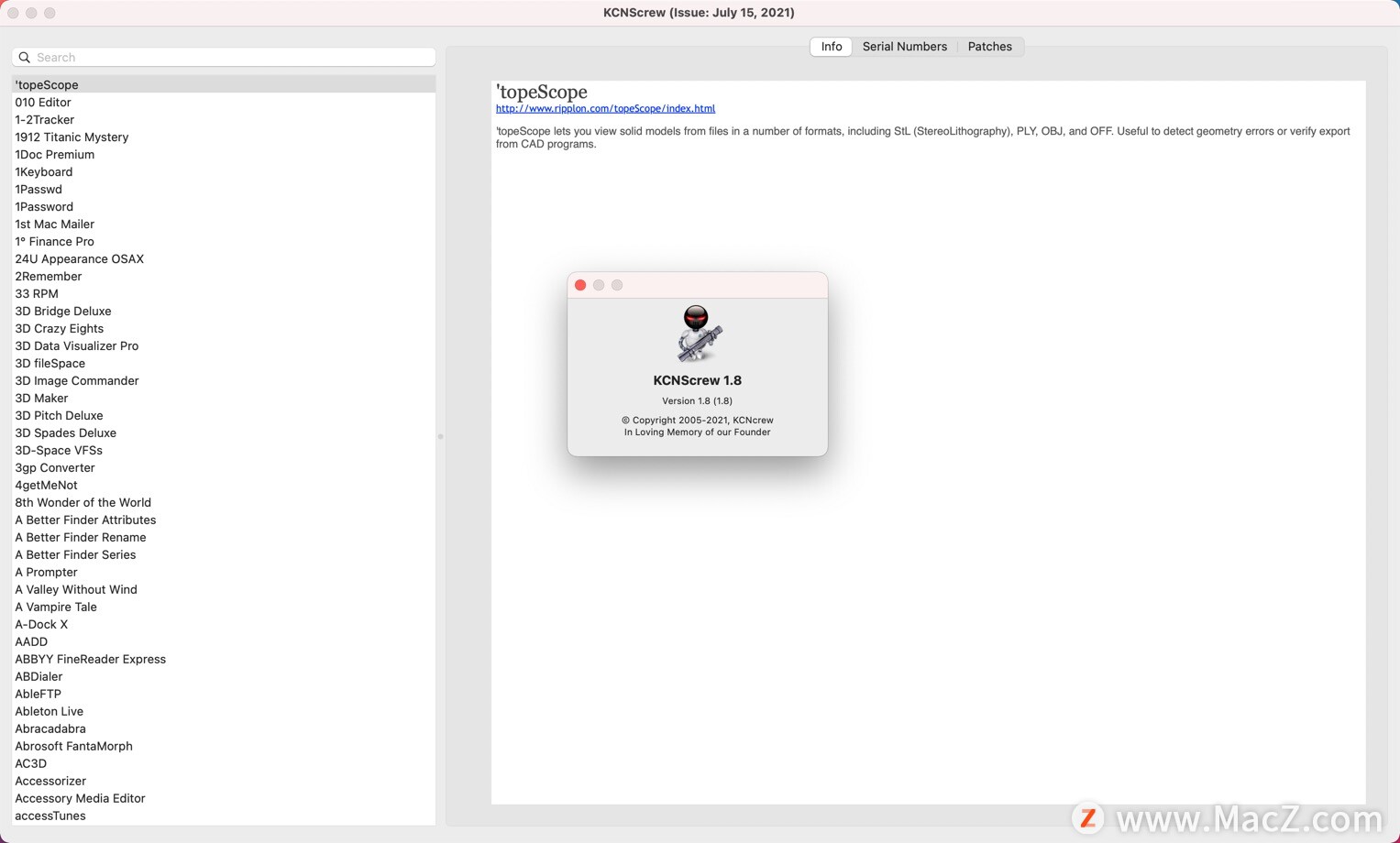This screenshot has width=1400, height=843.
Task: Select Accessory Media Editor entry
Action: [x=224, y=798]
